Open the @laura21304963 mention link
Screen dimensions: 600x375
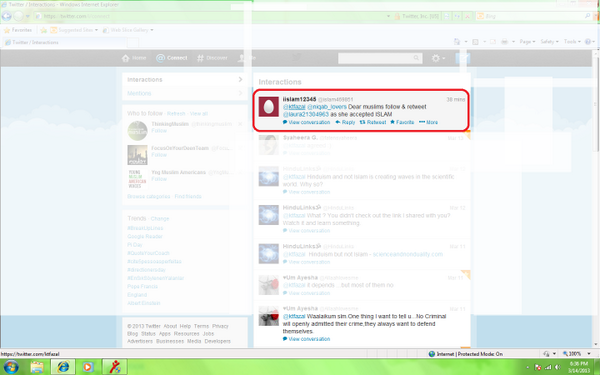306,114
